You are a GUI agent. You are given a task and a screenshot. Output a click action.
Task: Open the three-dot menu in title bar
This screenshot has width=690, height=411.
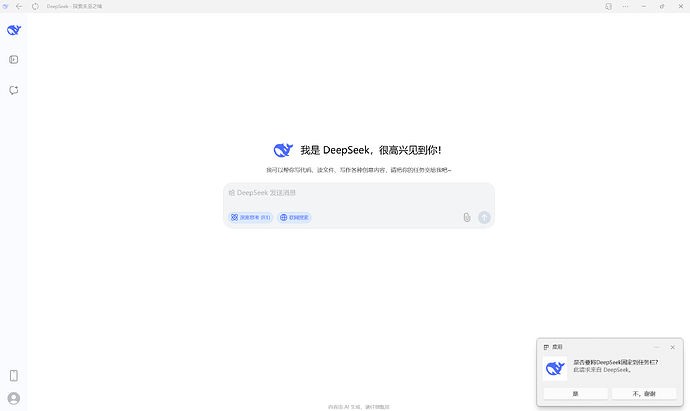625,7
